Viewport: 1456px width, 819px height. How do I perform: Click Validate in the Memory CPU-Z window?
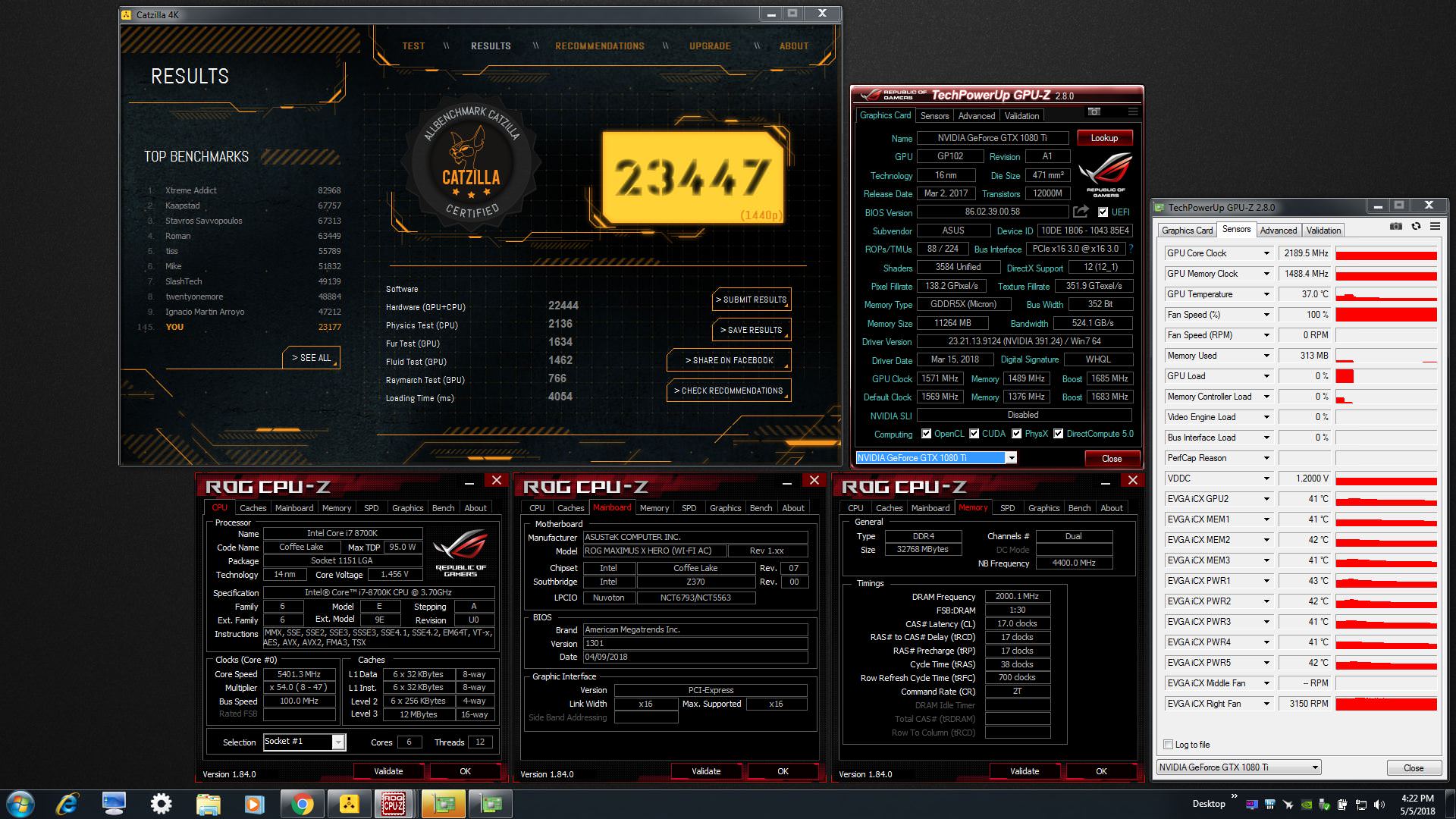(1025, 771)
